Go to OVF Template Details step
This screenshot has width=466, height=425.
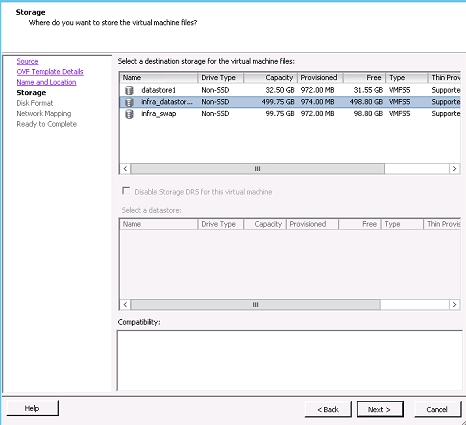(50, 72)
